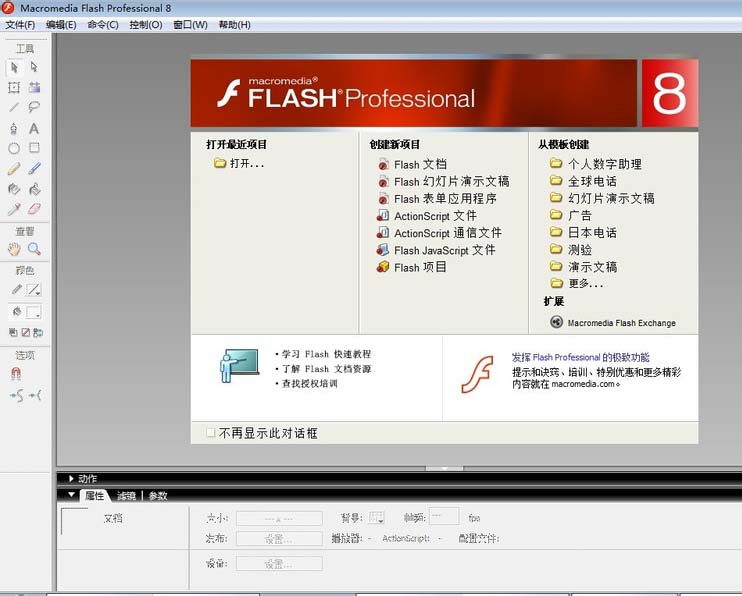Viewport: 742px width, 596px height.
Task: Select the Line tool
Action: tap(14, 107)
